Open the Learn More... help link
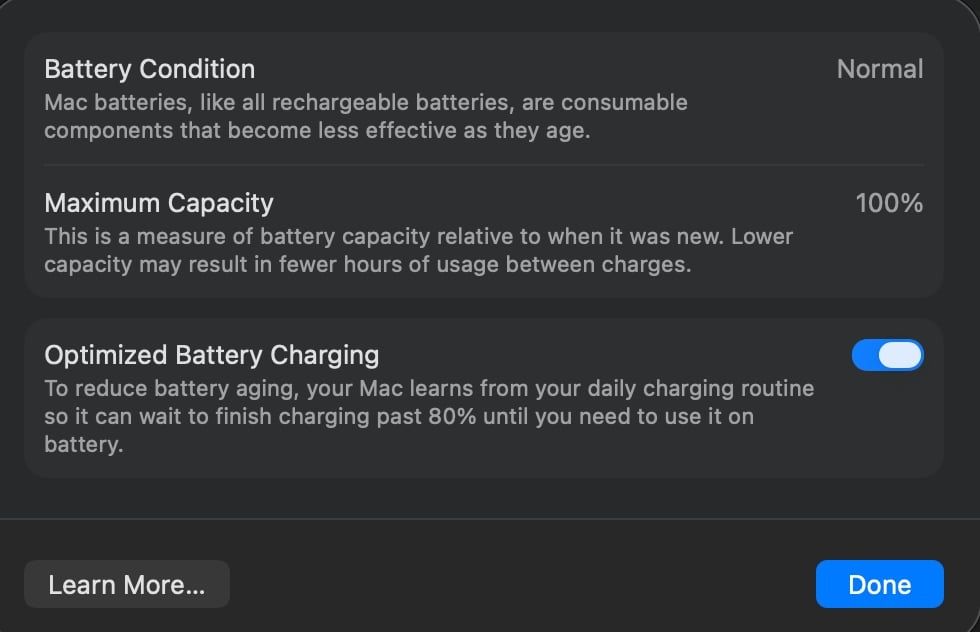Image resolution: width=980 pixels, height=632 pixels. tap(127, 585)
